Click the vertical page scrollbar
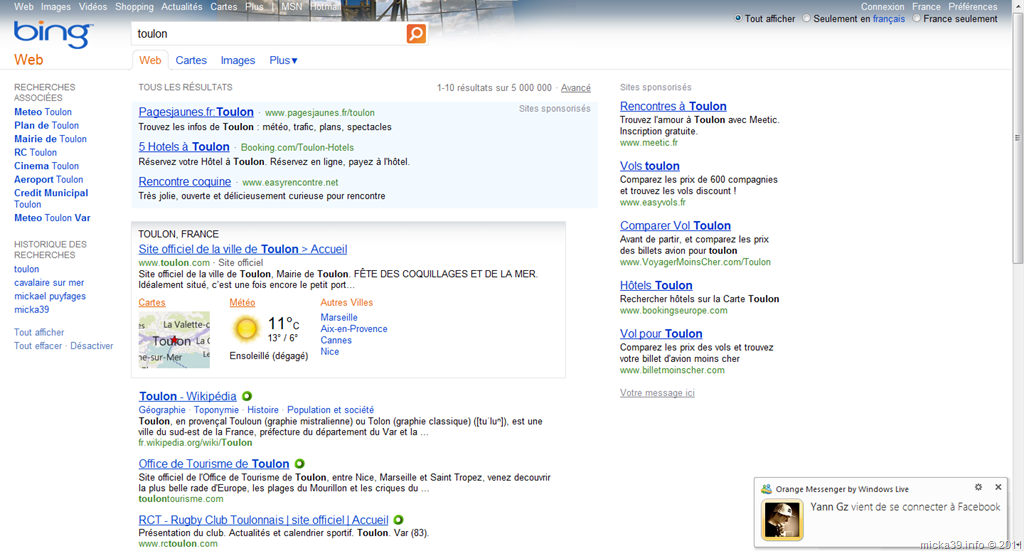 tap(1017, 138)
